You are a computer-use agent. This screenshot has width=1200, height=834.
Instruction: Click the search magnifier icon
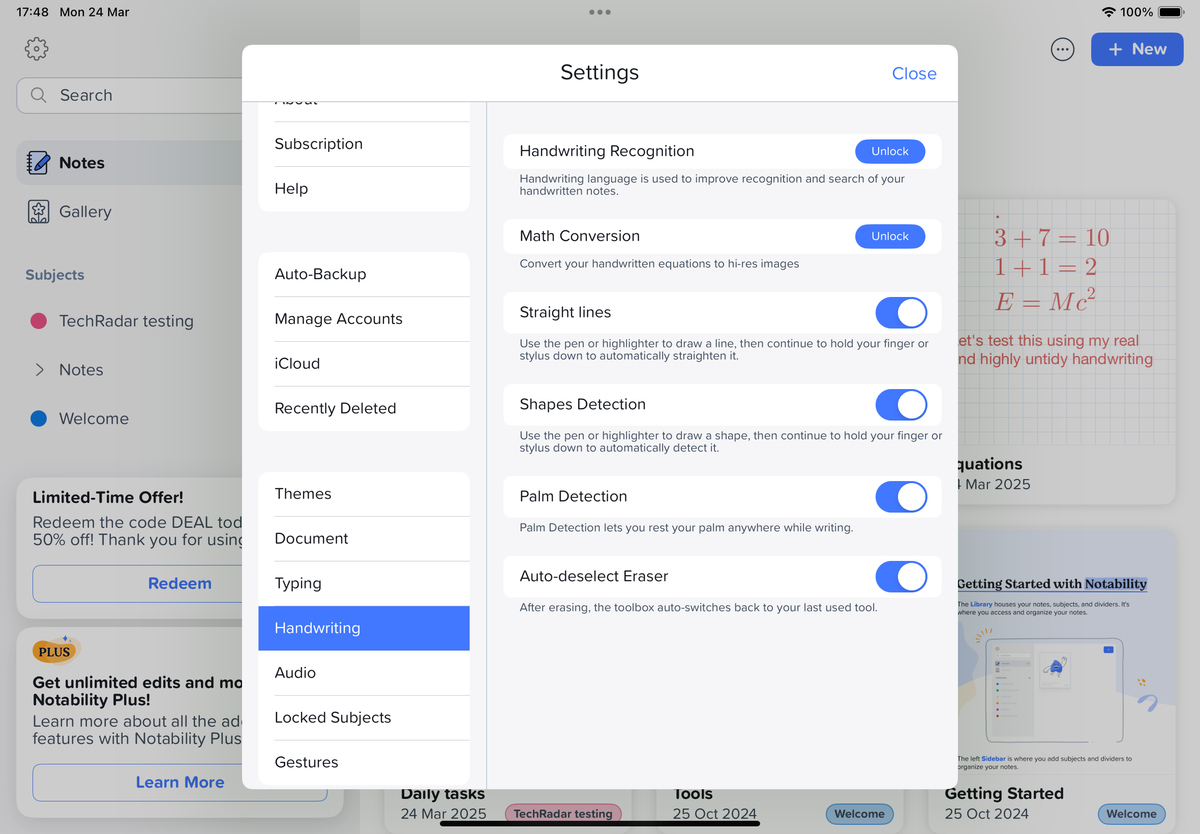[x=38, y=95]
